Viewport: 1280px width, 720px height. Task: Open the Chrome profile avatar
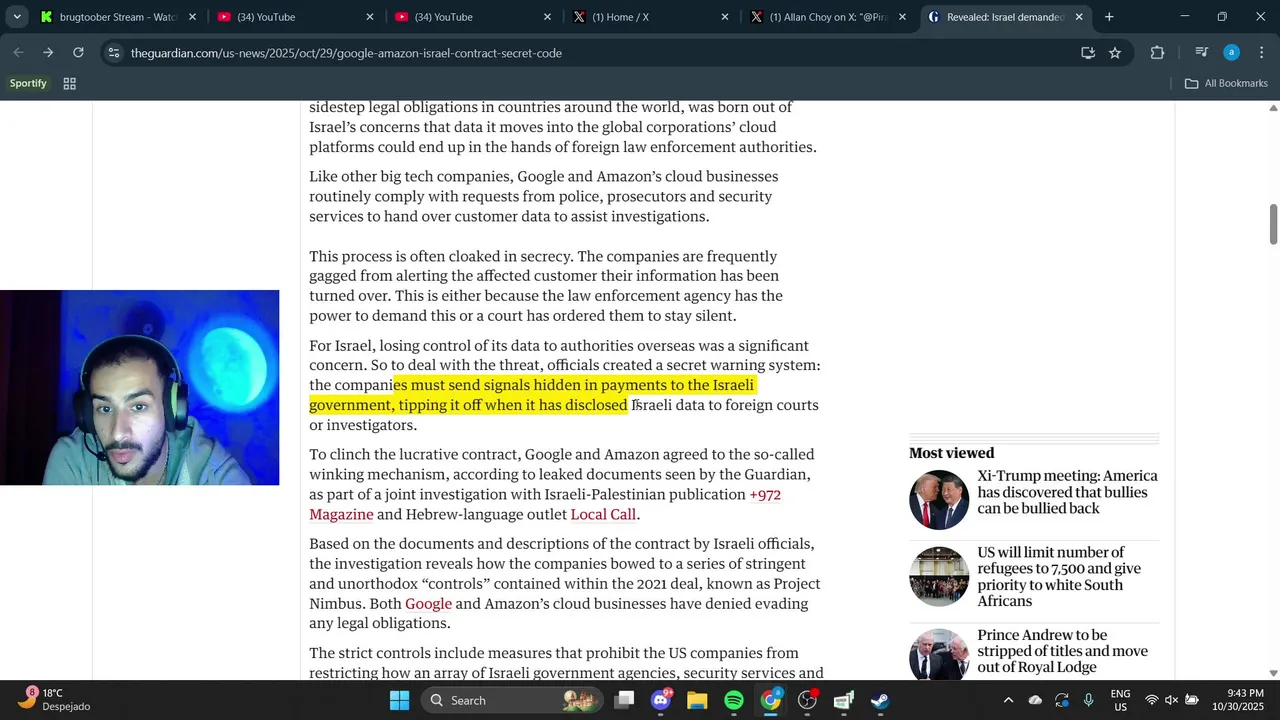pos(1232,53)
